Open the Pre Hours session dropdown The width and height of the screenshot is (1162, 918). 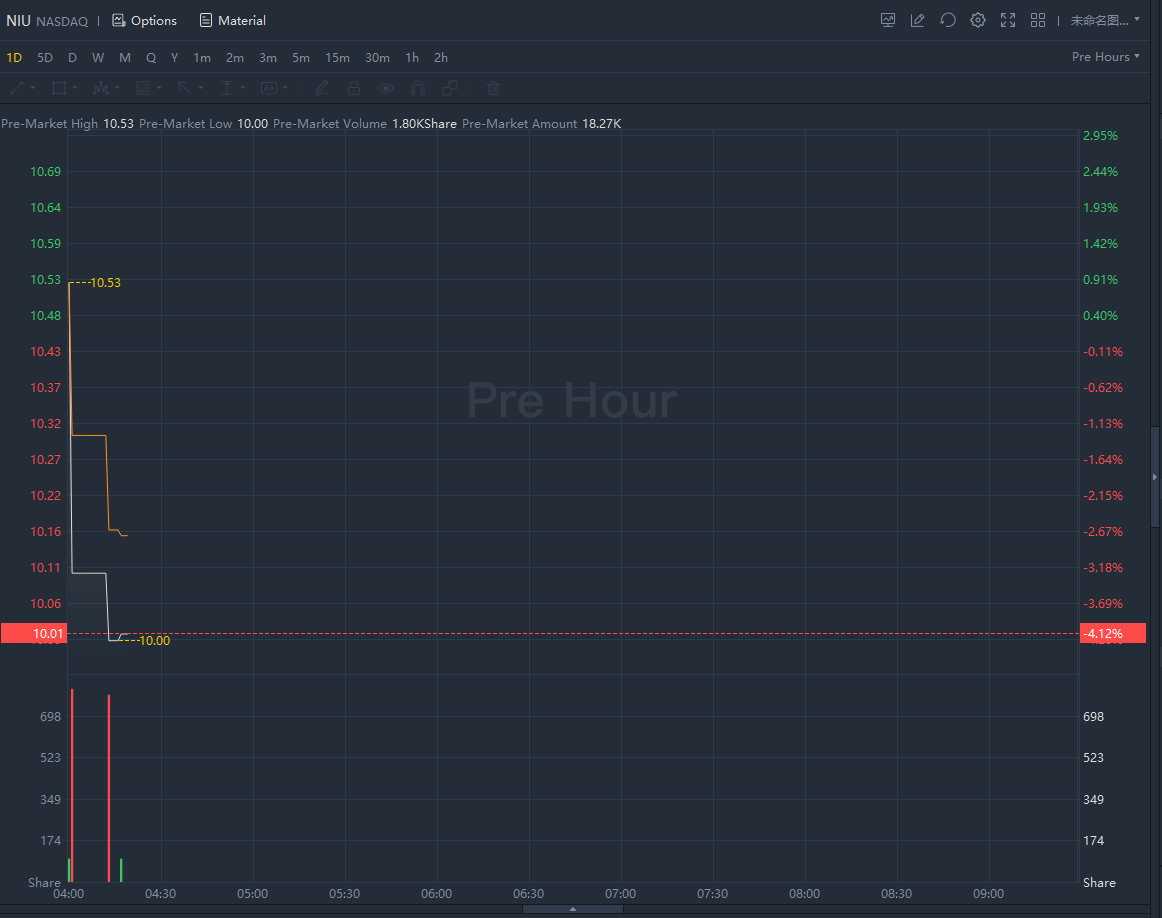(1106, 57)
